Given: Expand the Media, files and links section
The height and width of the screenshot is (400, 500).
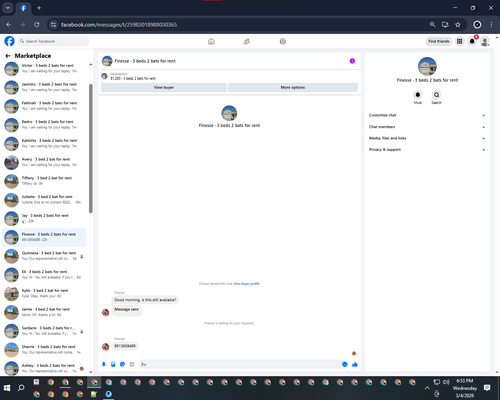Looking at the screenshot, I should (427, 138).
